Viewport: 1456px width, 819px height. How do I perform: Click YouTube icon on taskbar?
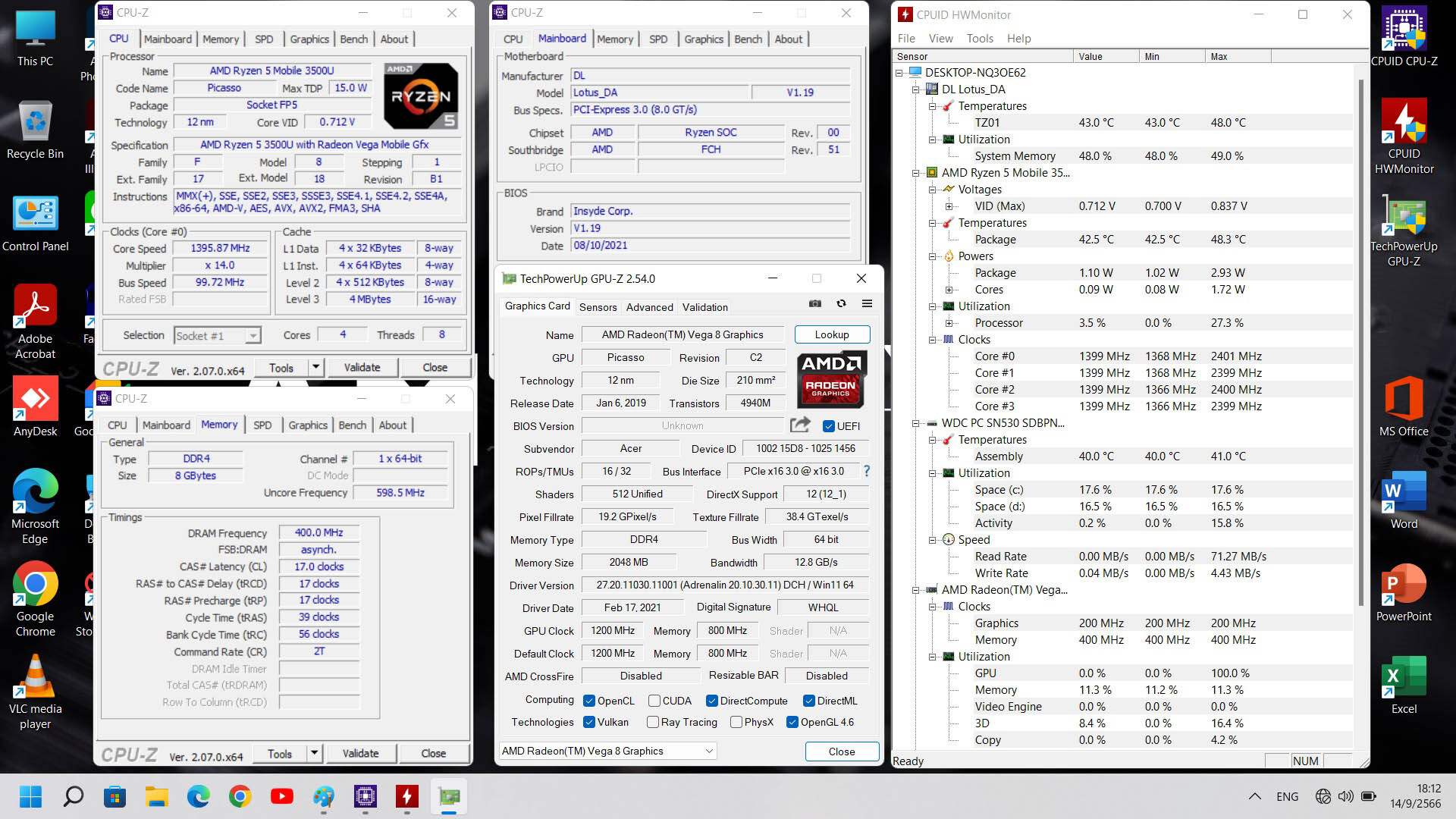pyautogui.click(x=282, y=796)
